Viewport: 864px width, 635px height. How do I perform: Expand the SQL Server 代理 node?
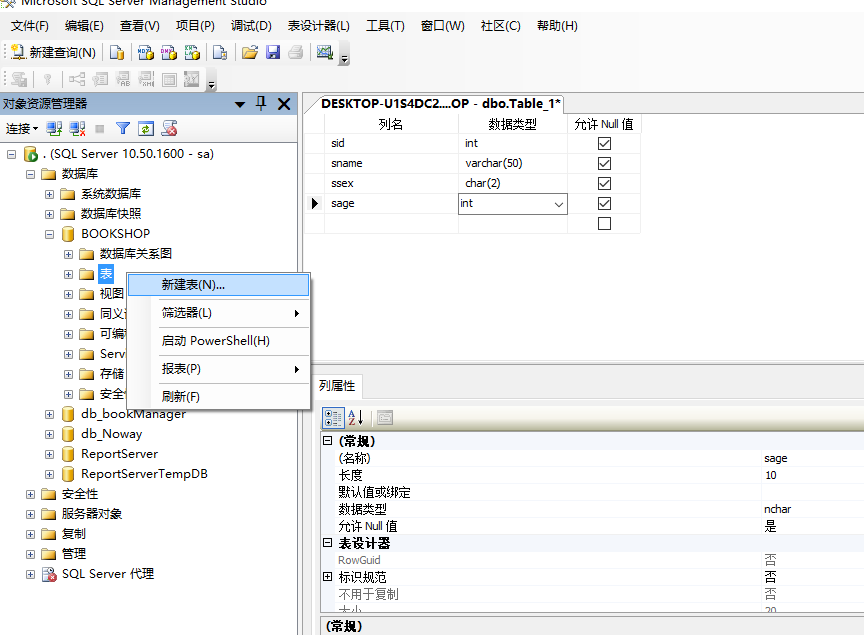[30, 574]
